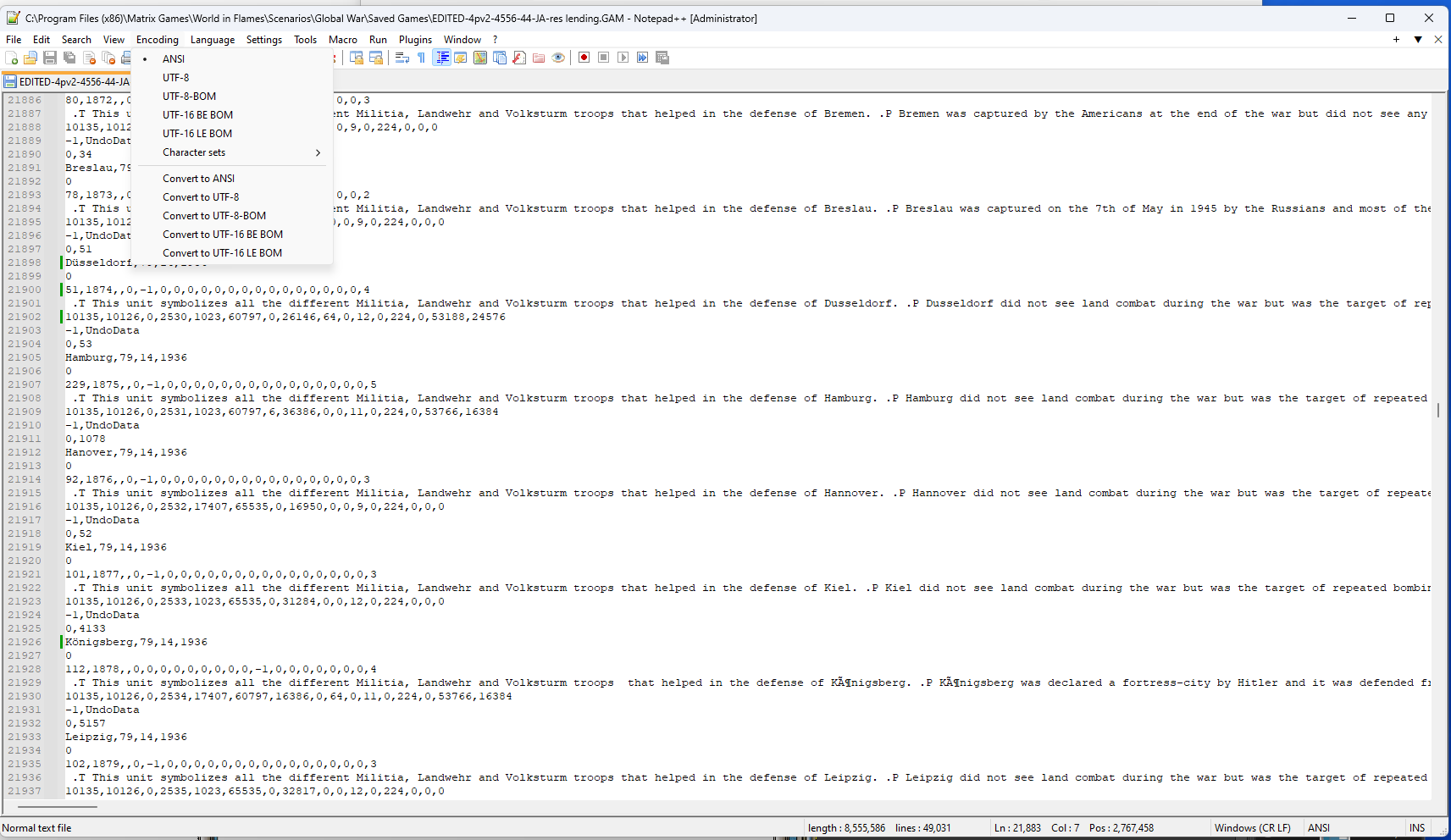Click the Save All toolbar icon

69,58
